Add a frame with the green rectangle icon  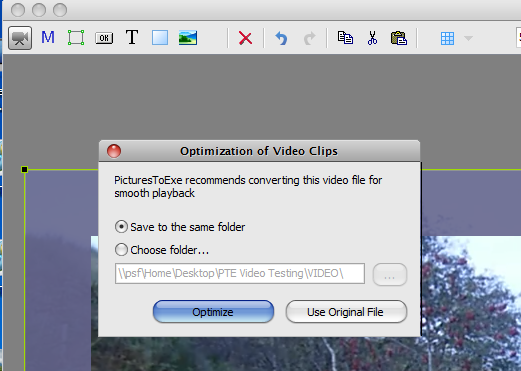[x=76, y=38]
